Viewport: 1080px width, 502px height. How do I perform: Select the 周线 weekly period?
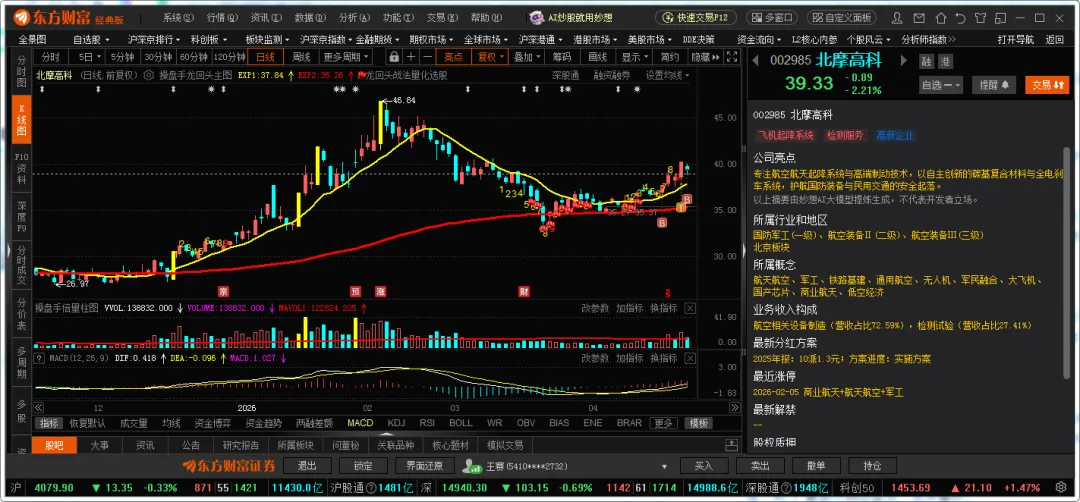coord(301,56)
